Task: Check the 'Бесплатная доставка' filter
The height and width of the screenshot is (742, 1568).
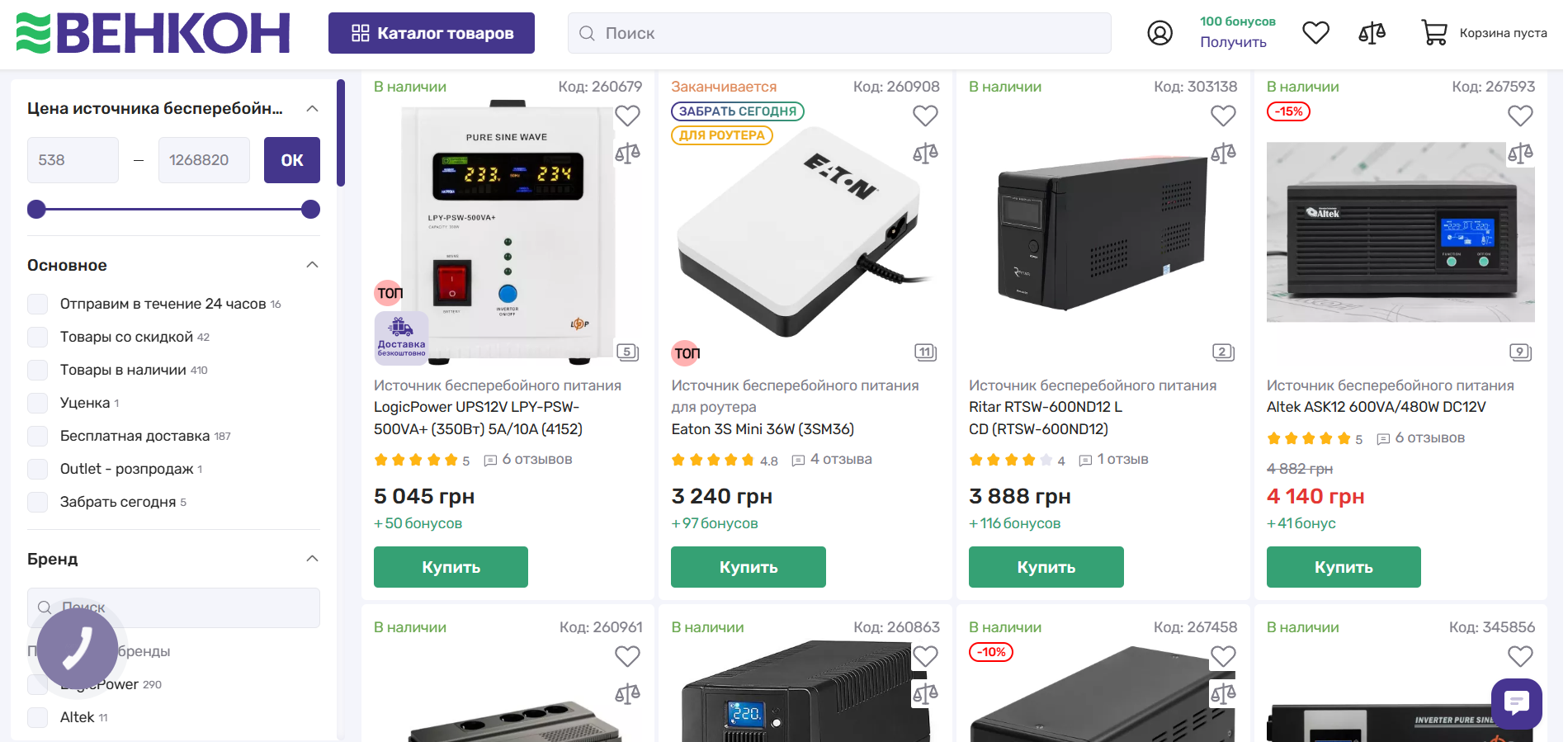Action: [38, 436]
